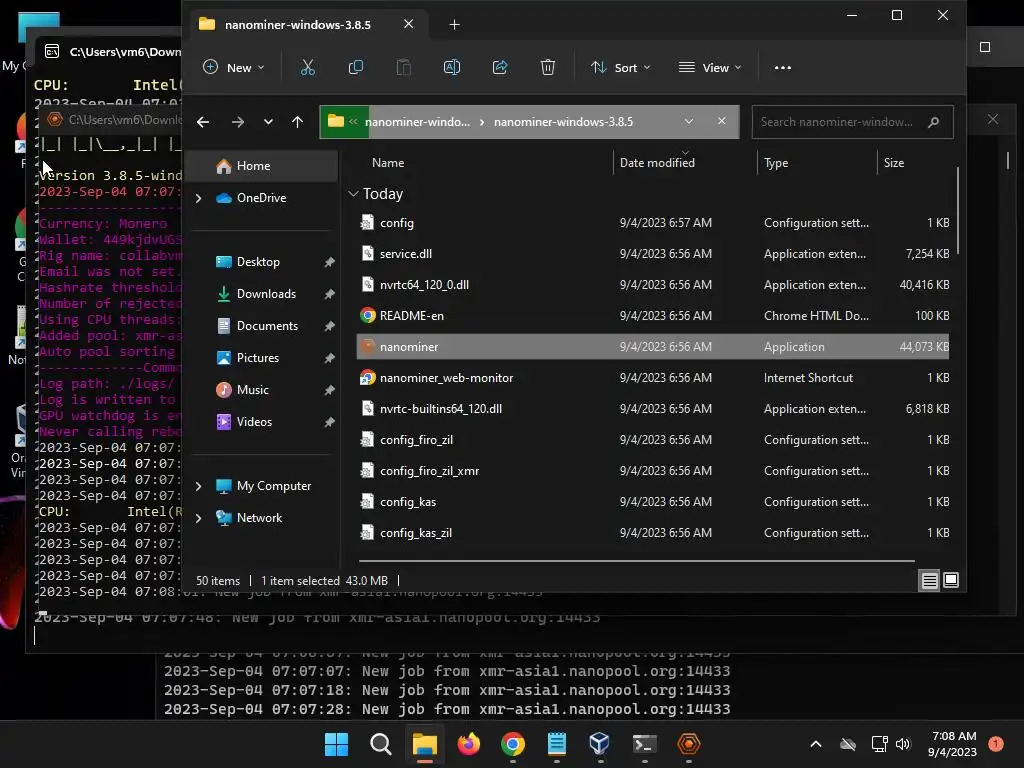Click the Rename icon in toolbar
This screenshot has height=768, width=1024.
coord(452,67)
